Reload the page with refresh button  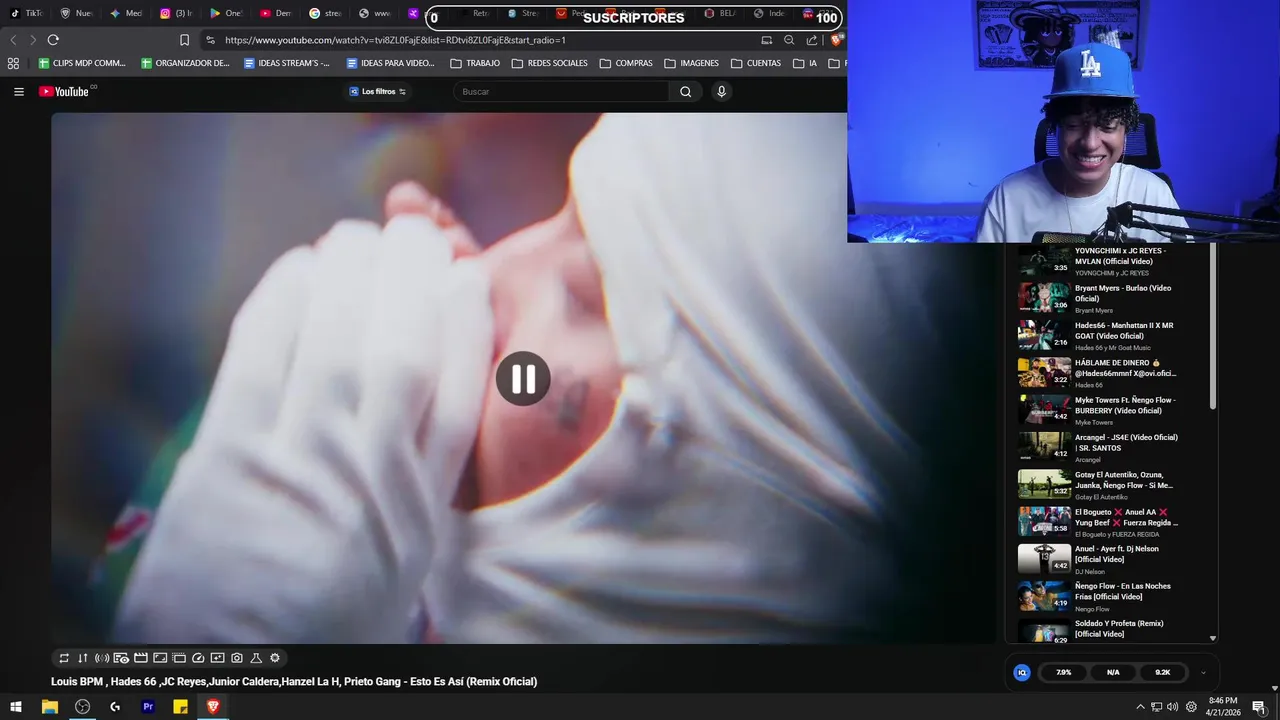53,40
